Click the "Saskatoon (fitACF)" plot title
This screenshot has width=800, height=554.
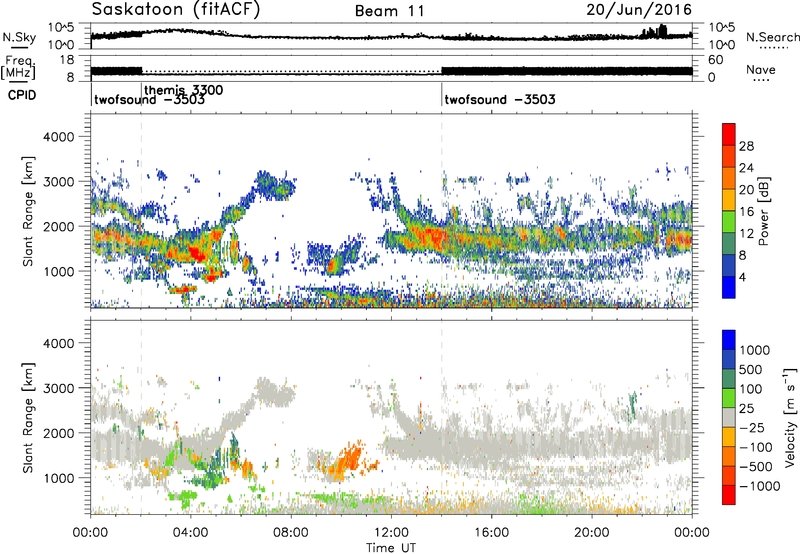[x=176, y=10]
